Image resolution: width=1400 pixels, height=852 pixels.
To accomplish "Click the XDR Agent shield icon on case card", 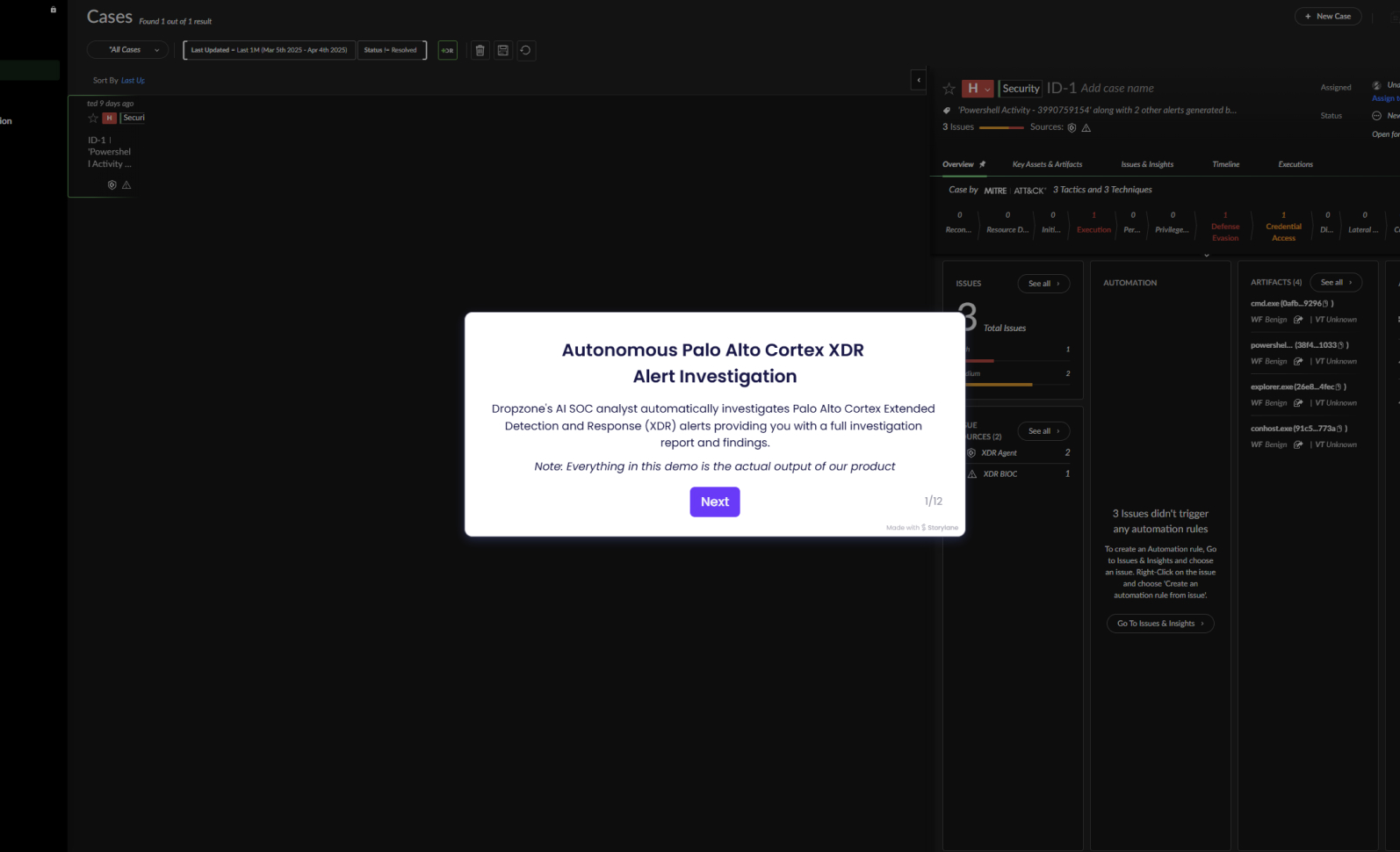I will (112, 184).
